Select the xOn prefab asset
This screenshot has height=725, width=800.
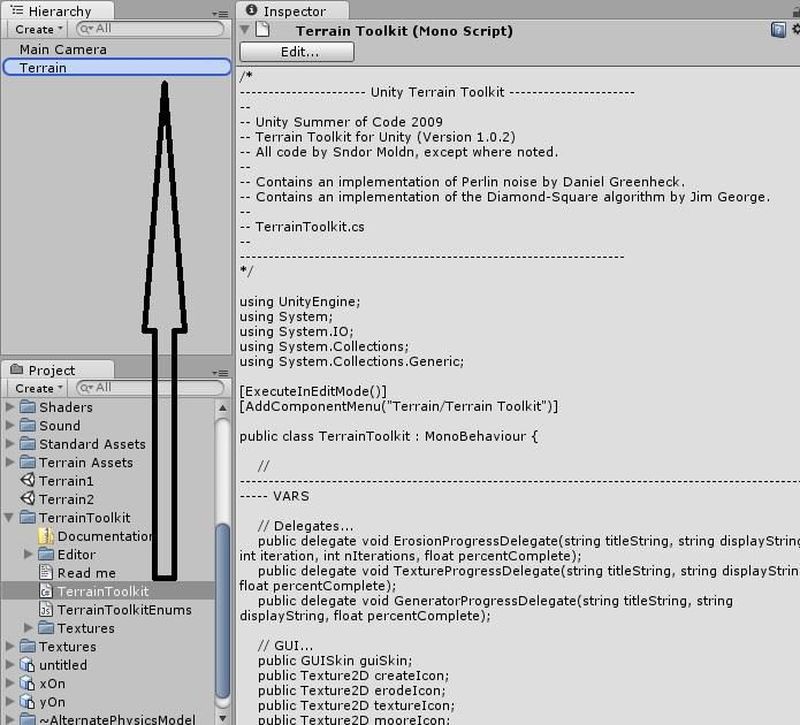52,683
